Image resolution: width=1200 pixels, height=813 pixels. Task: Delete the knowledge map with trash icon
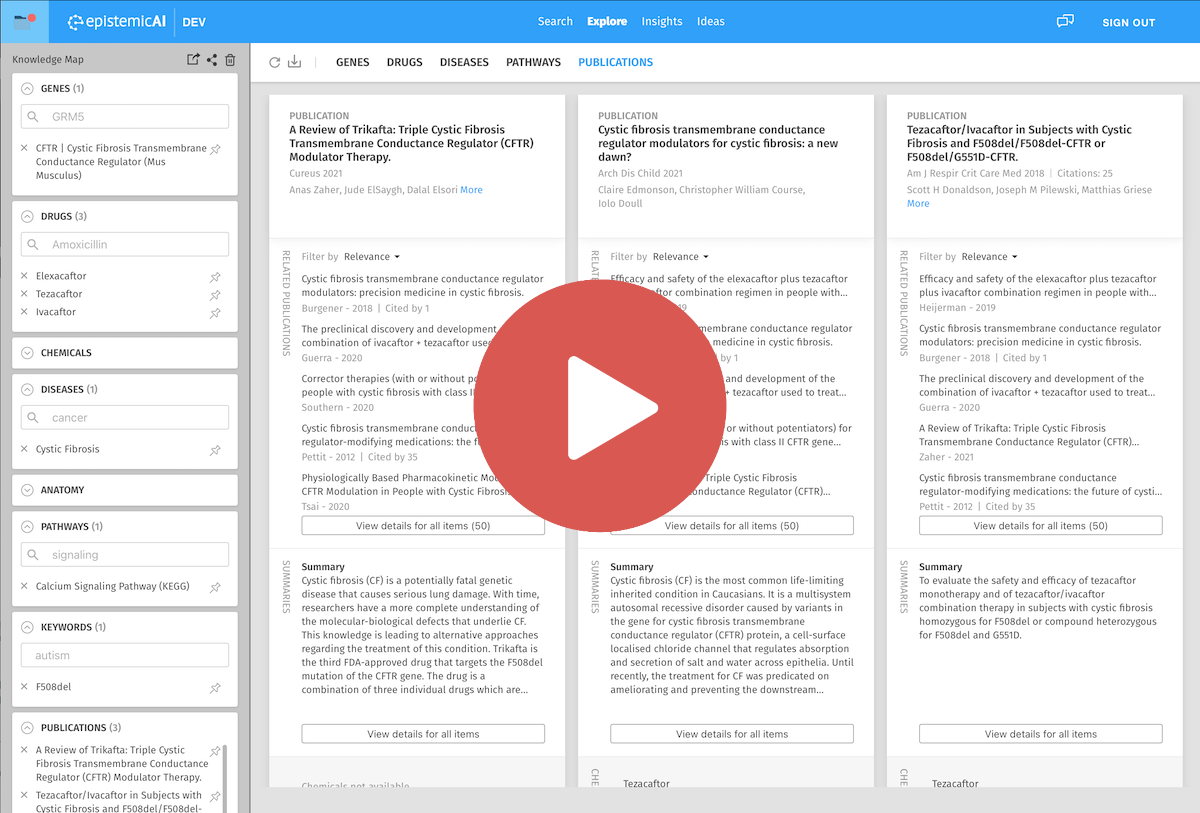230,60
